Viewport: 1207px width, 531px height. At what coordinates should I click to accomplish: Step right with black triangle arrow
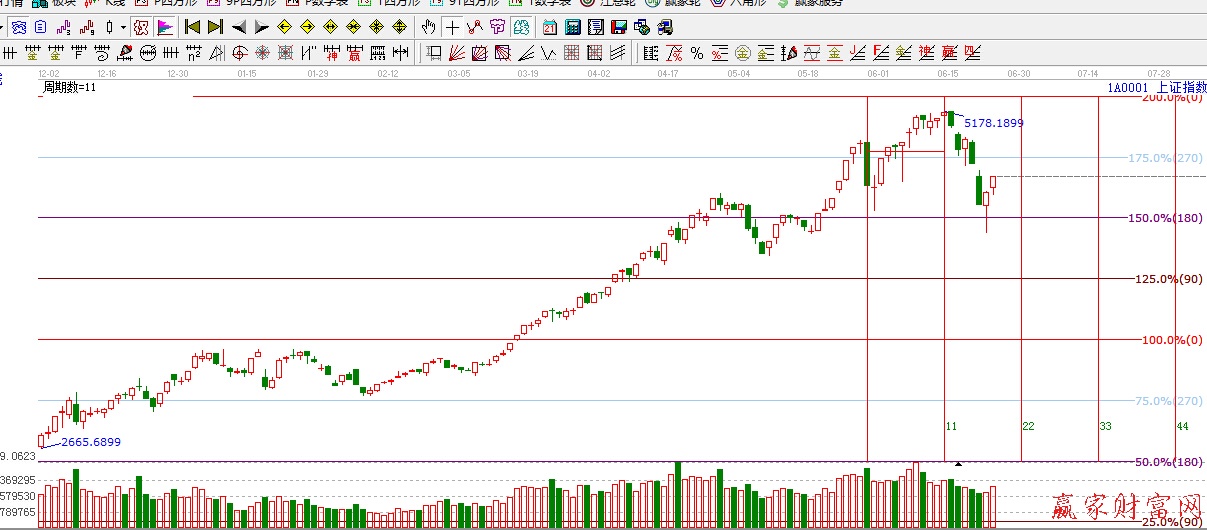pyautogui.click(x=261, y=27)
